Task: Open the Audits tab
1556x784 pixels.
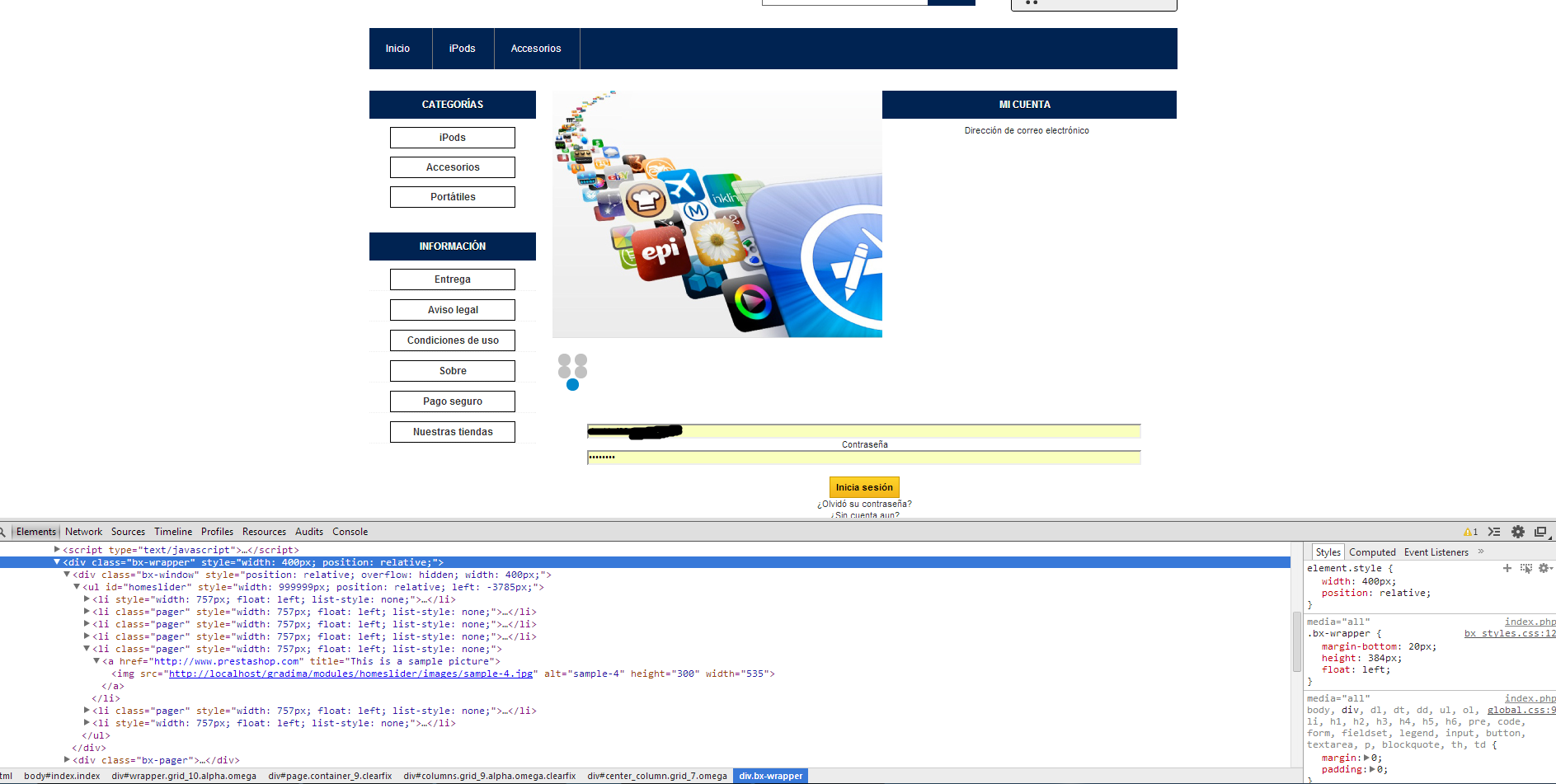Action: coord(309,532)
